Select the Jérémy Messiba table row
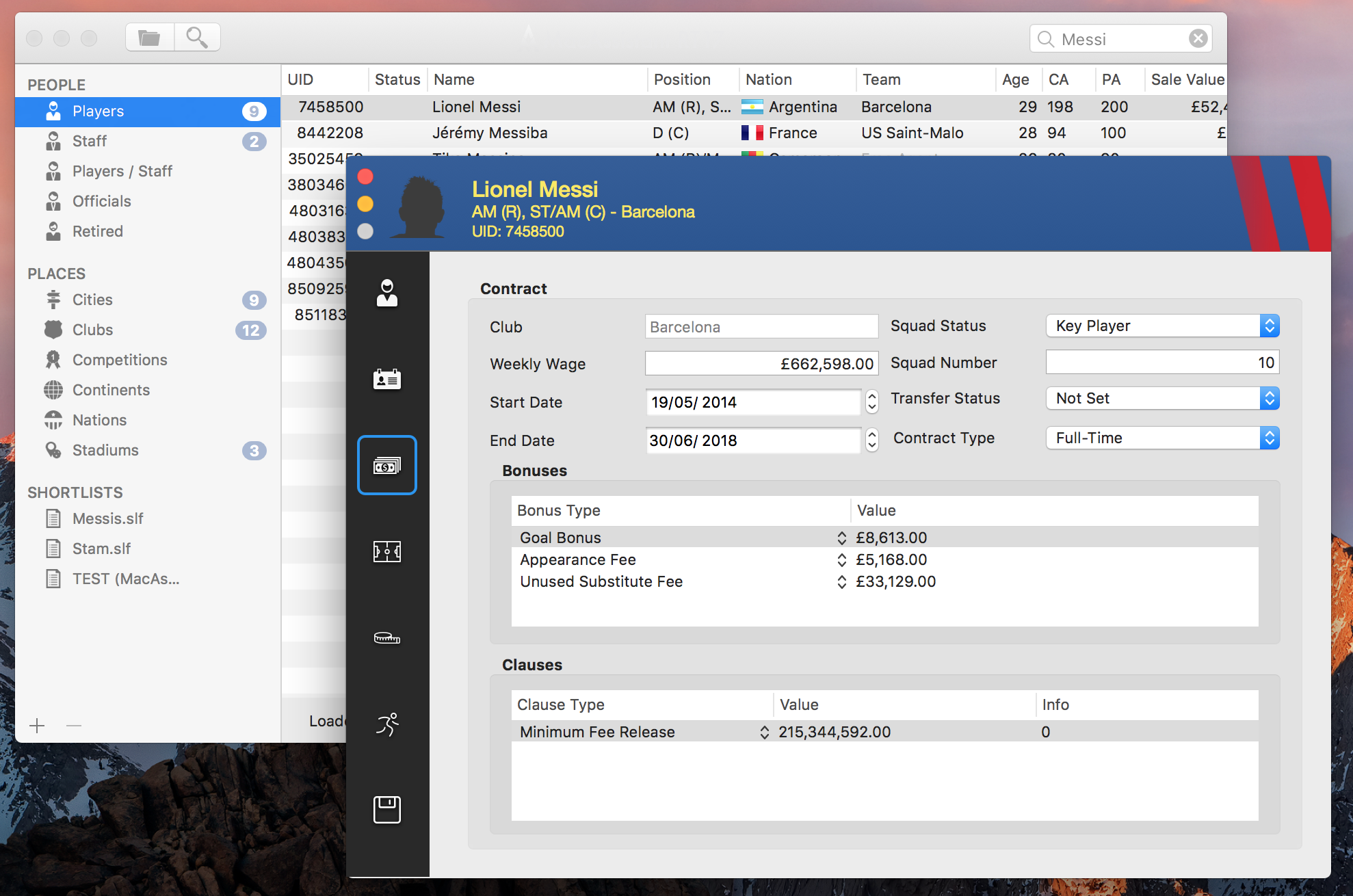This screenshot has height=896, width=1353. click(754, 133)
